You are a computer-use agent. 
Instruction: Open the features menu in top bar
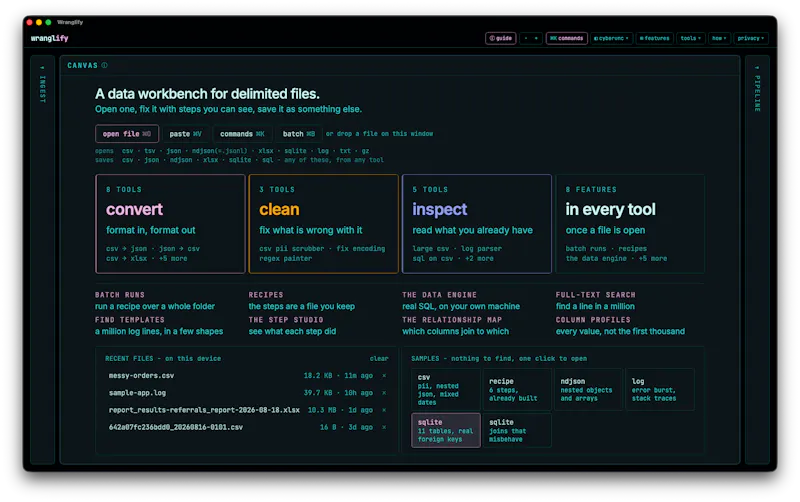click(x=655, y=38)
